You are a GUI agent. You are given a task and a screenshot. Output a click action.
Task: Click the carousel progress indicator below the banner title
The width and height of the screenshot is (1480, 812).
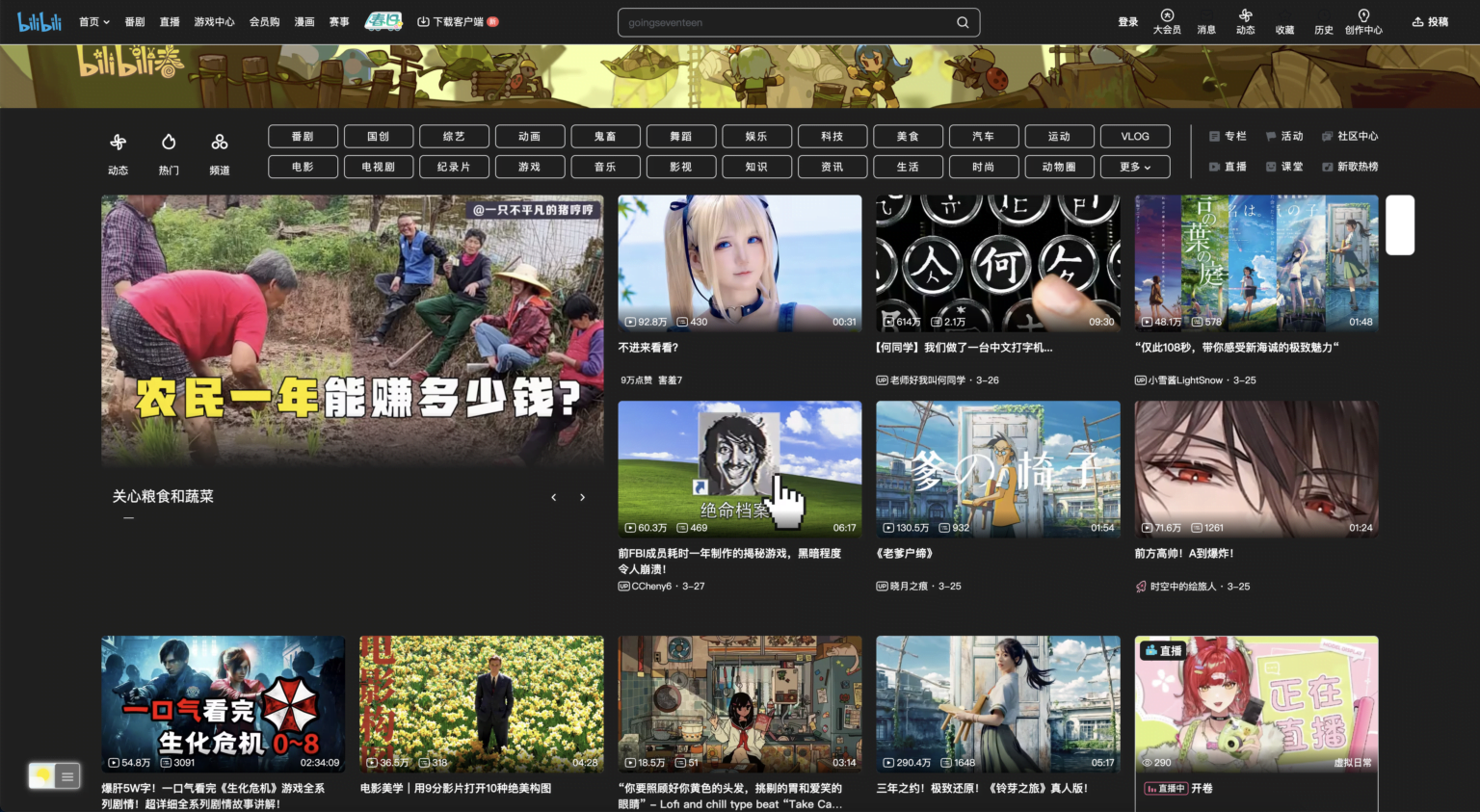click(x=128, y=517)
